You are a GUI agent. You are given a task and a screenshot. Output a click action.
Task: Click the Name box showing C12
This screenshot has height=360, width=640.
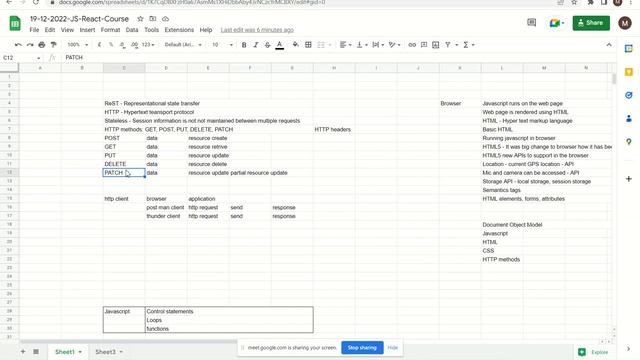[x=21, y=58]
